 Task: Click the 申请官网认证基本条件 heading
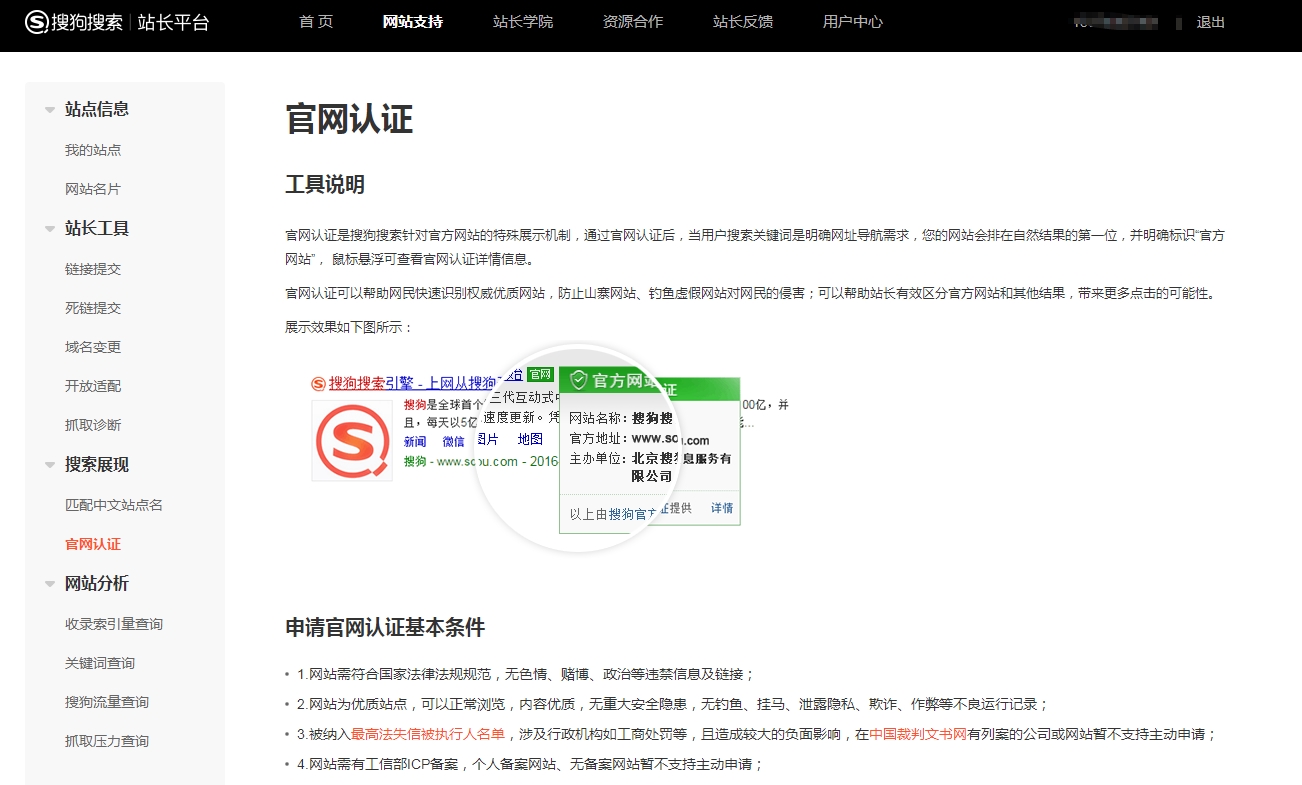pos(385,628)
